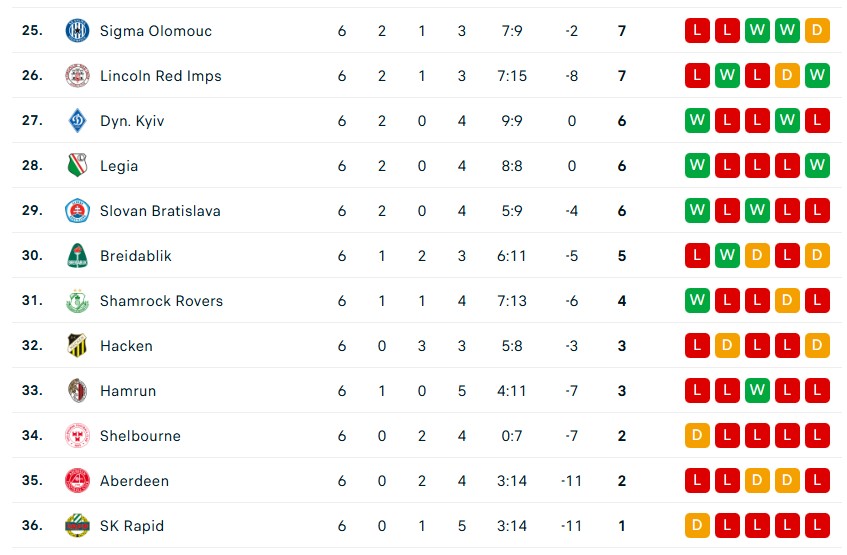Click the Shelbourne club logo
847x555 pixels.
pos(77,436)
